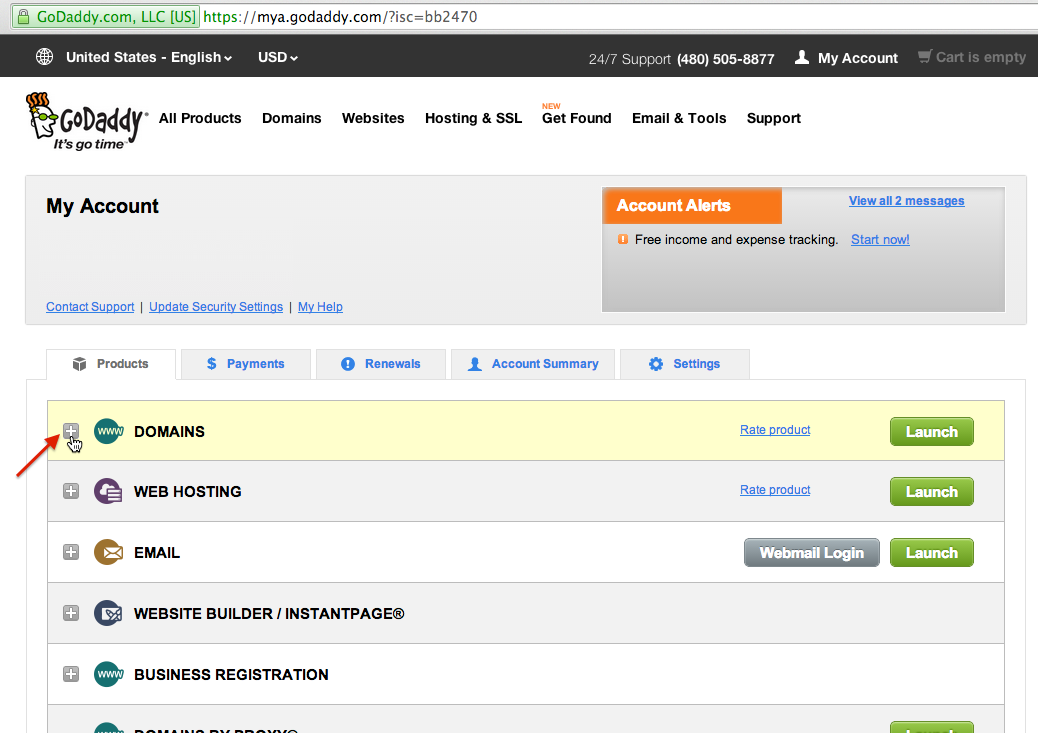Open the Support navigation menu
Viewport: 1038px width, 733px height.
(774, 118)
